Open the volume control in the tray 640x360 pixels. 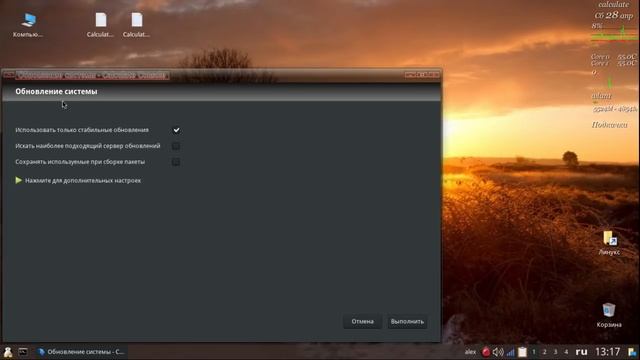(498, 352)
